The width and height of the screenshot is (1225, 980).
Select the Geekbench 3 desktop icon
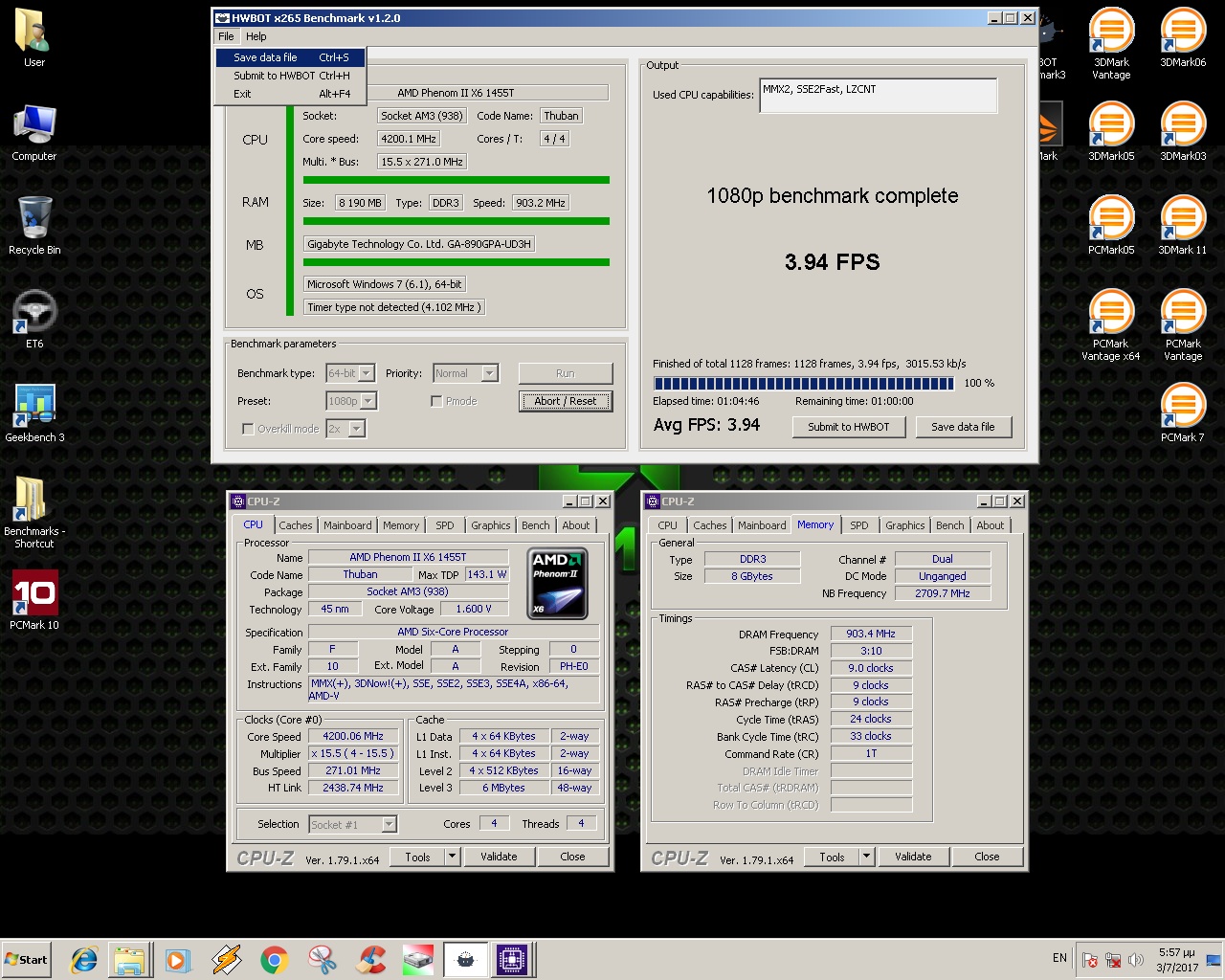pos(34,412)
